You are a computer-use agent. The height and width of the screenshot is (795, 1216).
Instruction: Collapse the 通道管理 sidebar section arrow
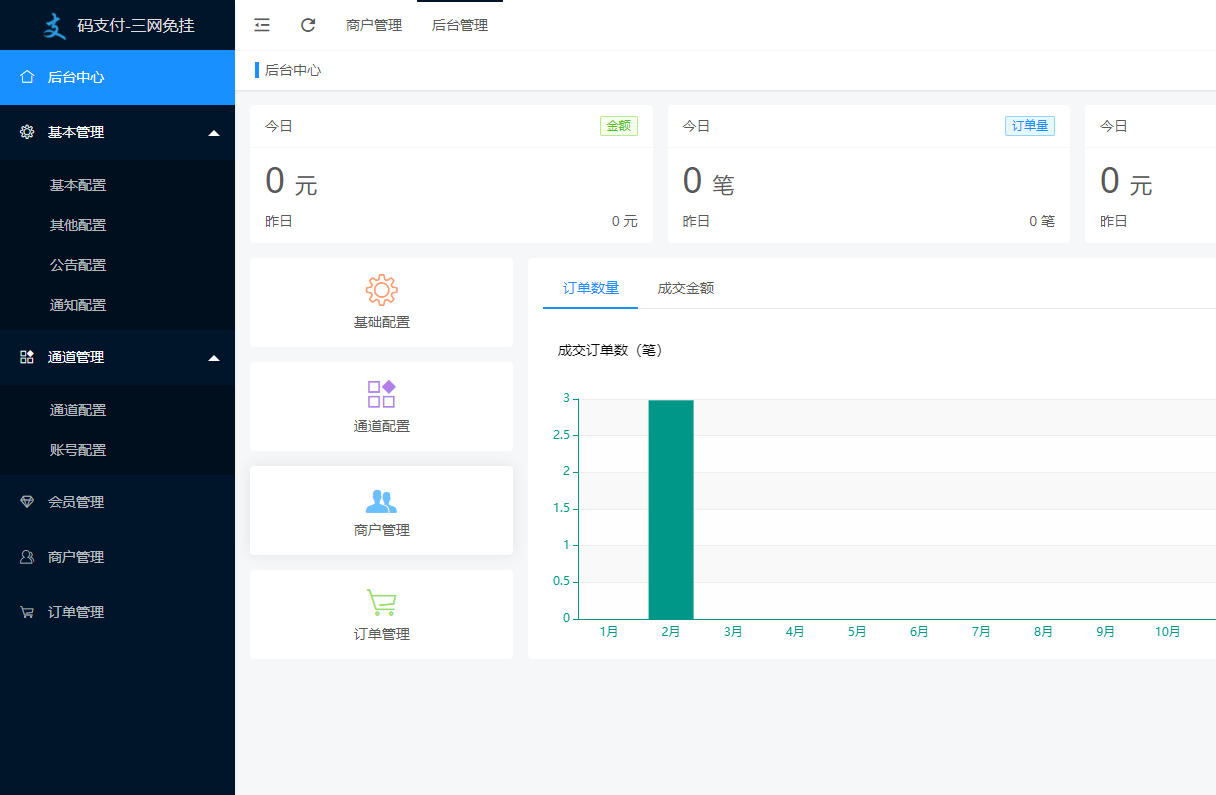[x=214, y=358]
